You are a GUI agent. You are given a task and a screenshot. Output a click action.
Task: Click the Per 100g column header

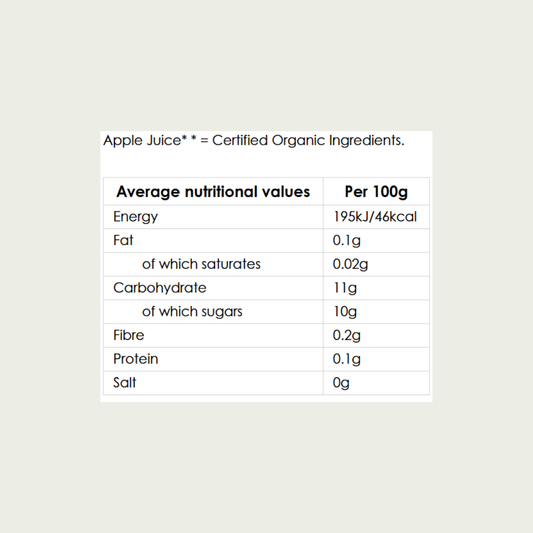point(376,192)
